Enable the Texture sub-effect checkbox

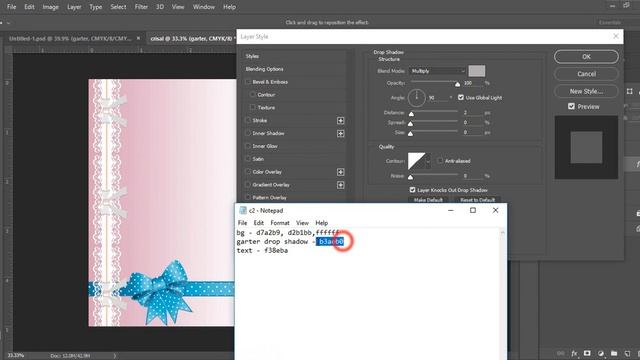253,107
